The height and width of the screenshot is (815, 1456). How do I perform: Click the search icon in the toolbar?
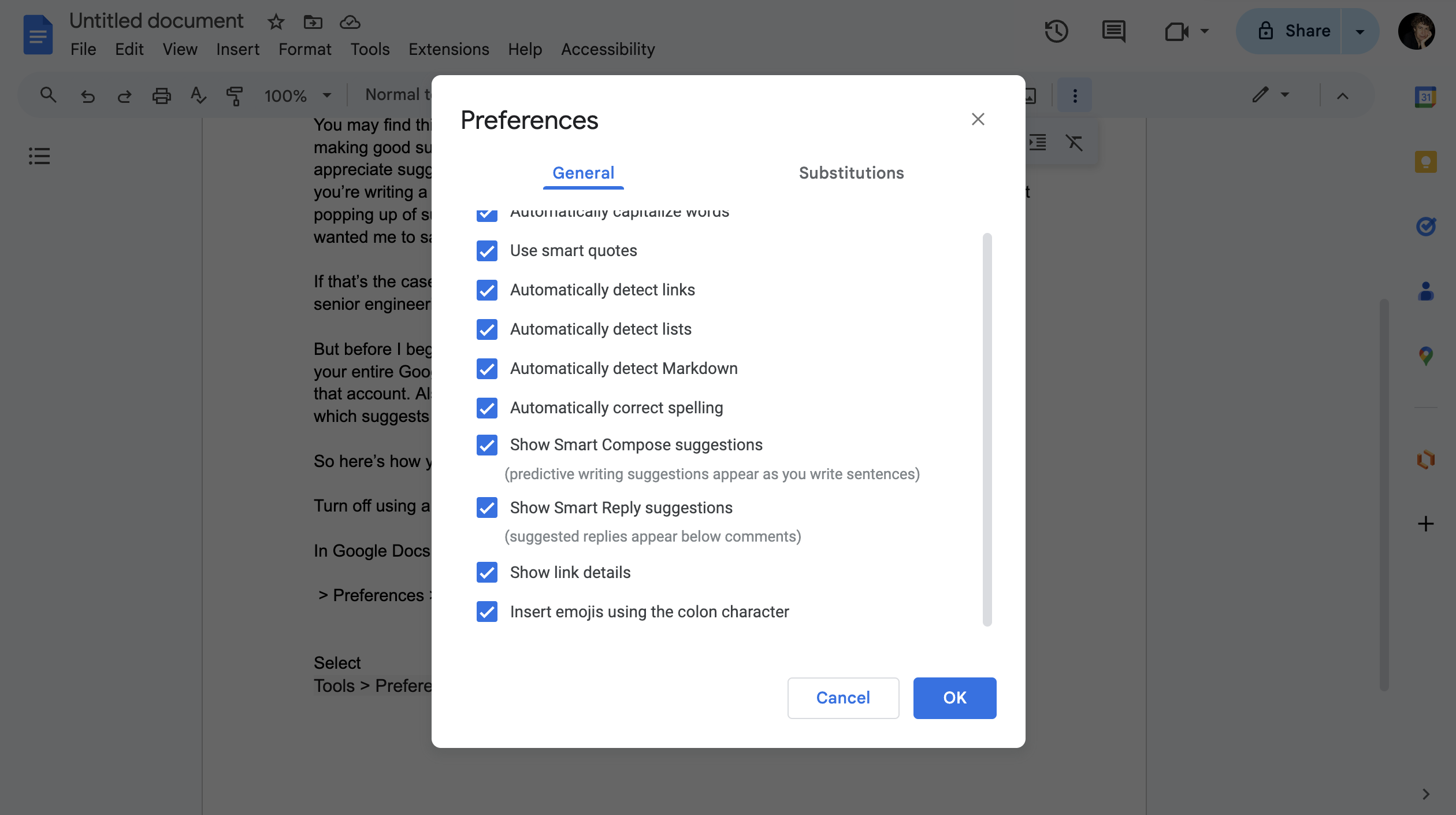[x=48, y=95]
